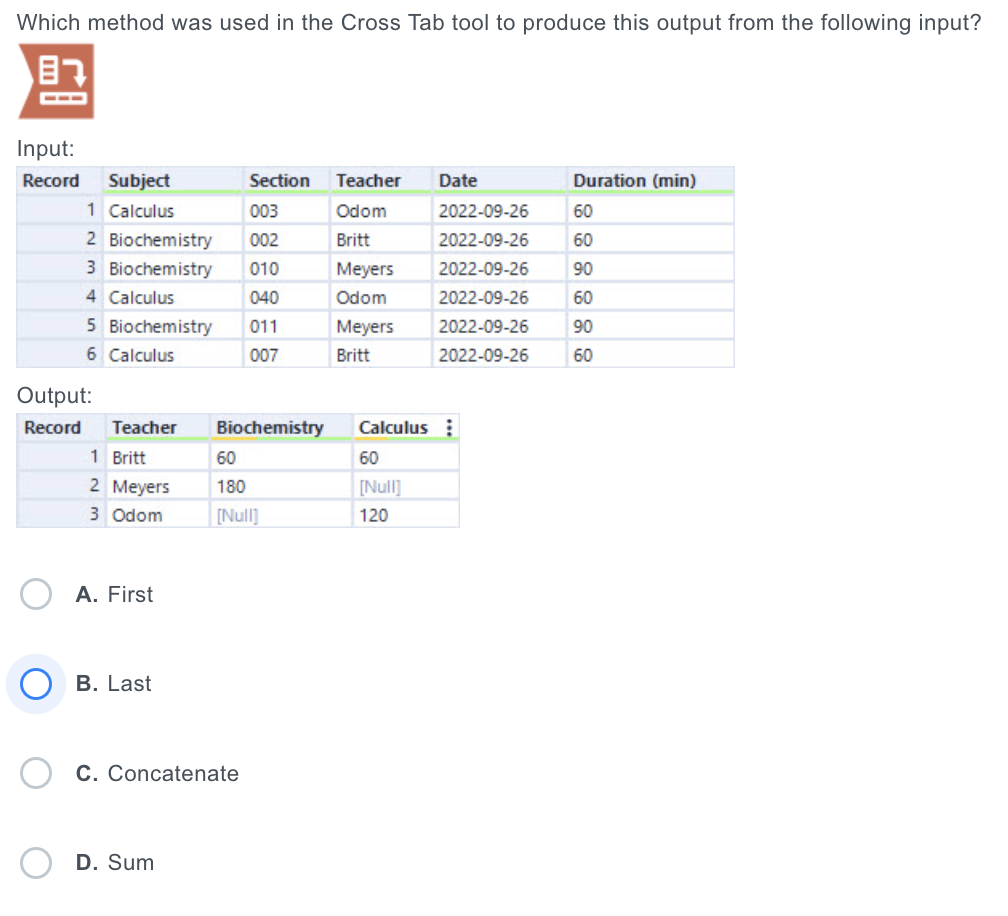Click the Biochemistry column header in the output table
1008x916 pixels.
coord(281,427)
